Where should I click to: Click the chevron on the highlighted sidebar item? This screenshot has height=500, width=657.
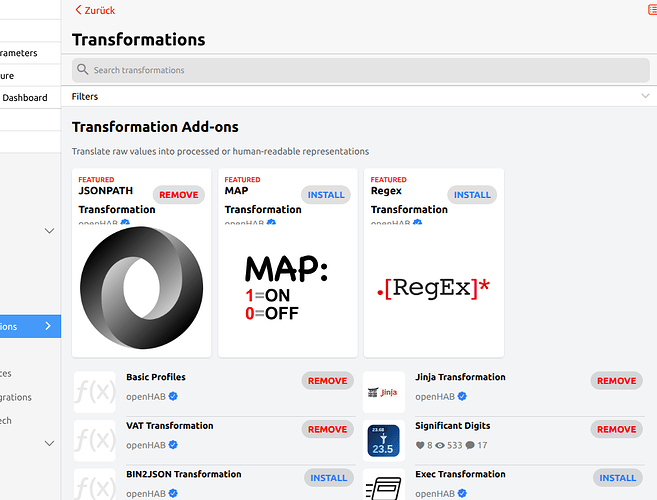click(48, 326)
